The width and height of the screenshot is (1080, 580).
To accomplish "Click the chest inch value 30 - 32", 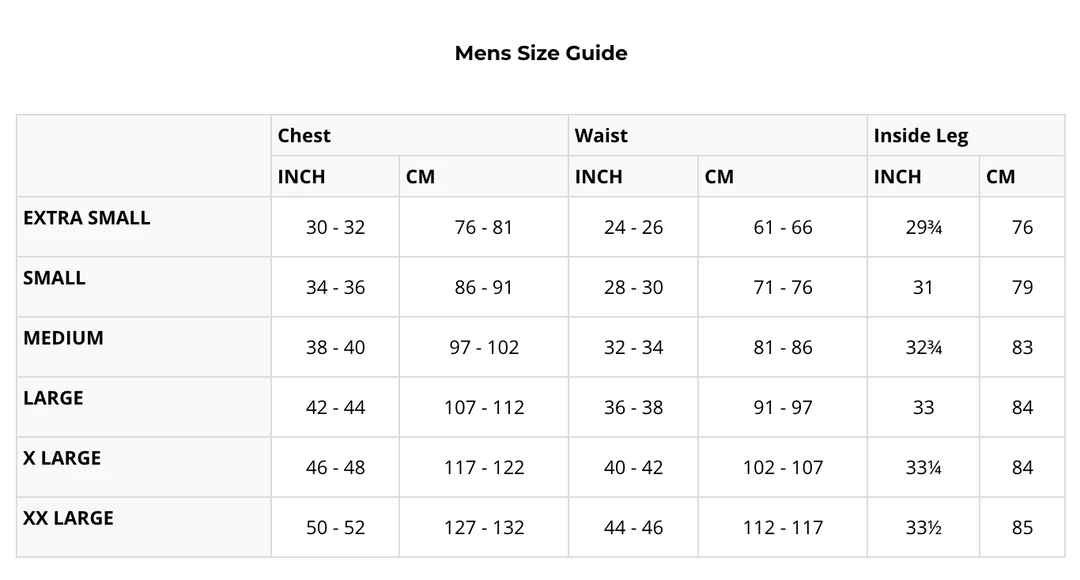I will pyautogui.click(x=335, y=227).
